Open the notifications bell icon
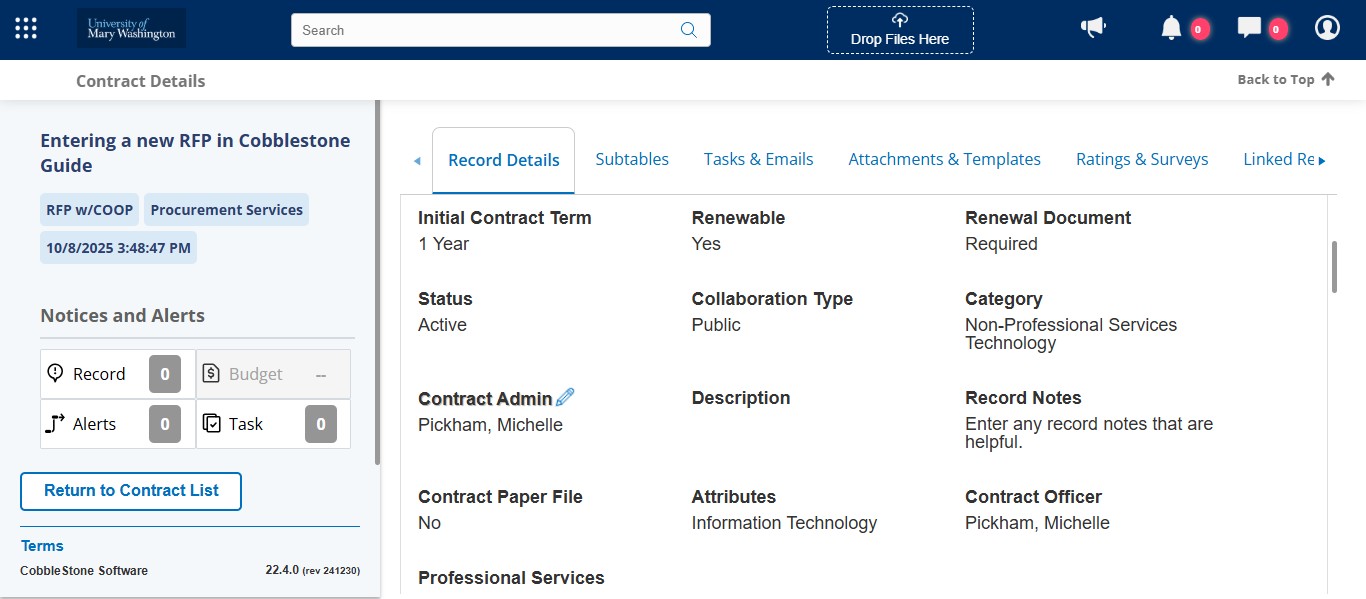This screenshot has width=1366, height=599. pos(1170,27)
